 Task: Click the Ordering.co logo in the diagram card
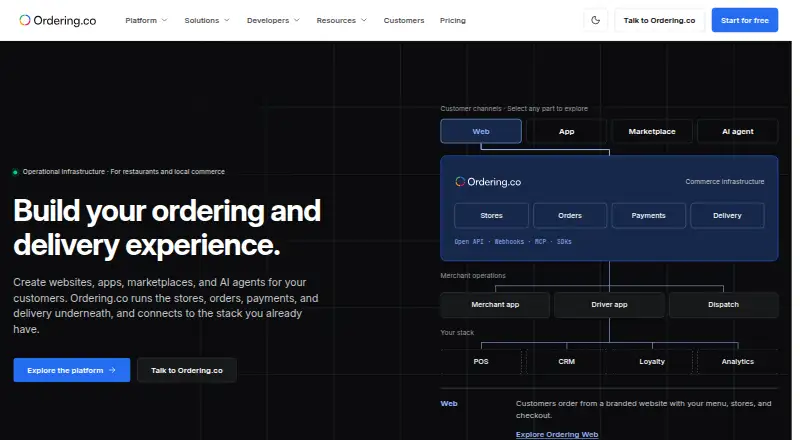pyautogui.click(x=488, y=182)
